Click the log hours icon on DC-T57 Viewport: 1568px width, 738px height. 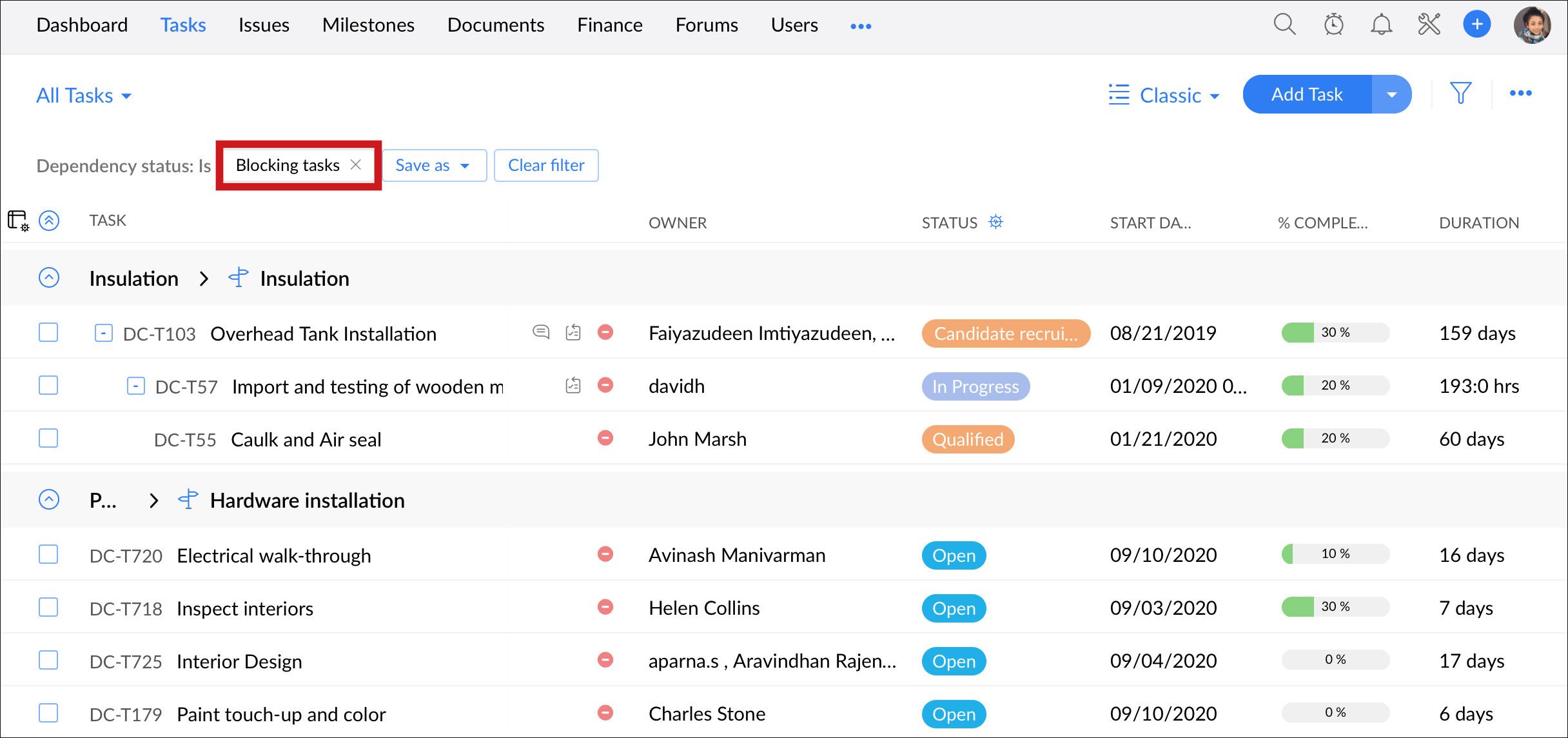[573, 385]
